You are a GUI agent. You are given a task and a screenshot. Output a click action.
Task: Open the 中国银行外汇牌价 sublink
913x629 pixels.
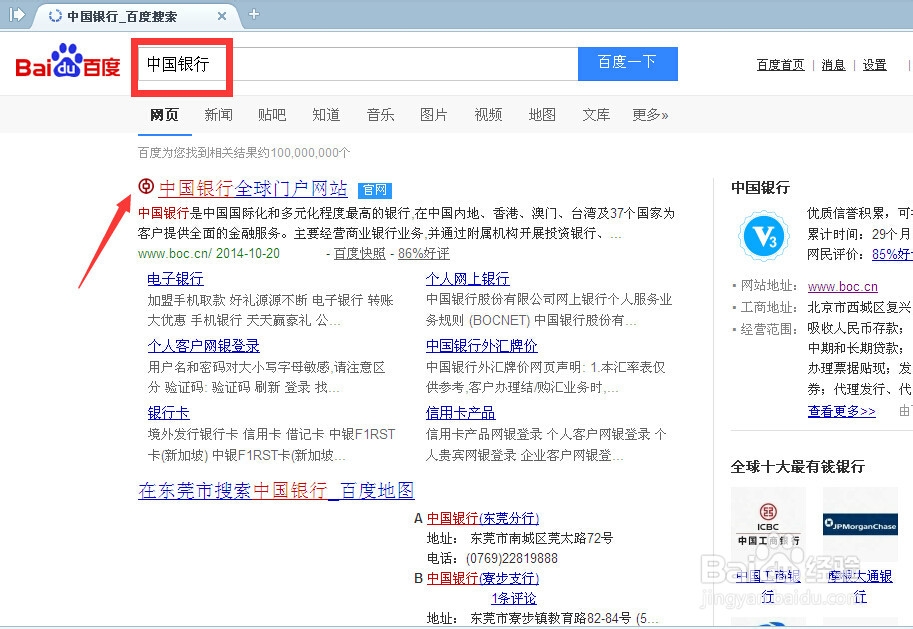[482, 346]
